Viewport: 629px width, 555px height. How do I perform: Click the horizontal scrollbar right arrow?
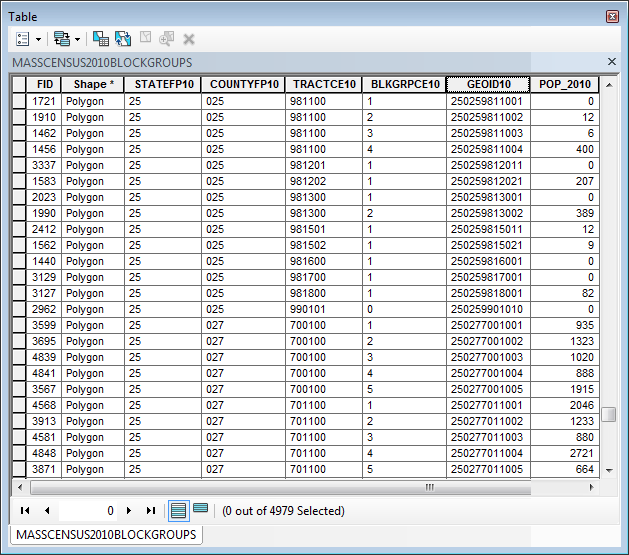pyautogui.click(x=592, y=487)
